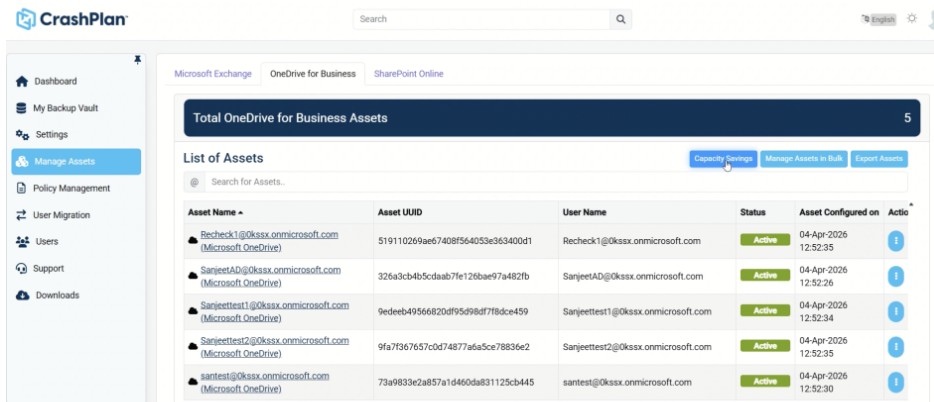Screen dimensions: 934x402
Task: Focus the Search for Assets field
Action: tap(556, 182)
